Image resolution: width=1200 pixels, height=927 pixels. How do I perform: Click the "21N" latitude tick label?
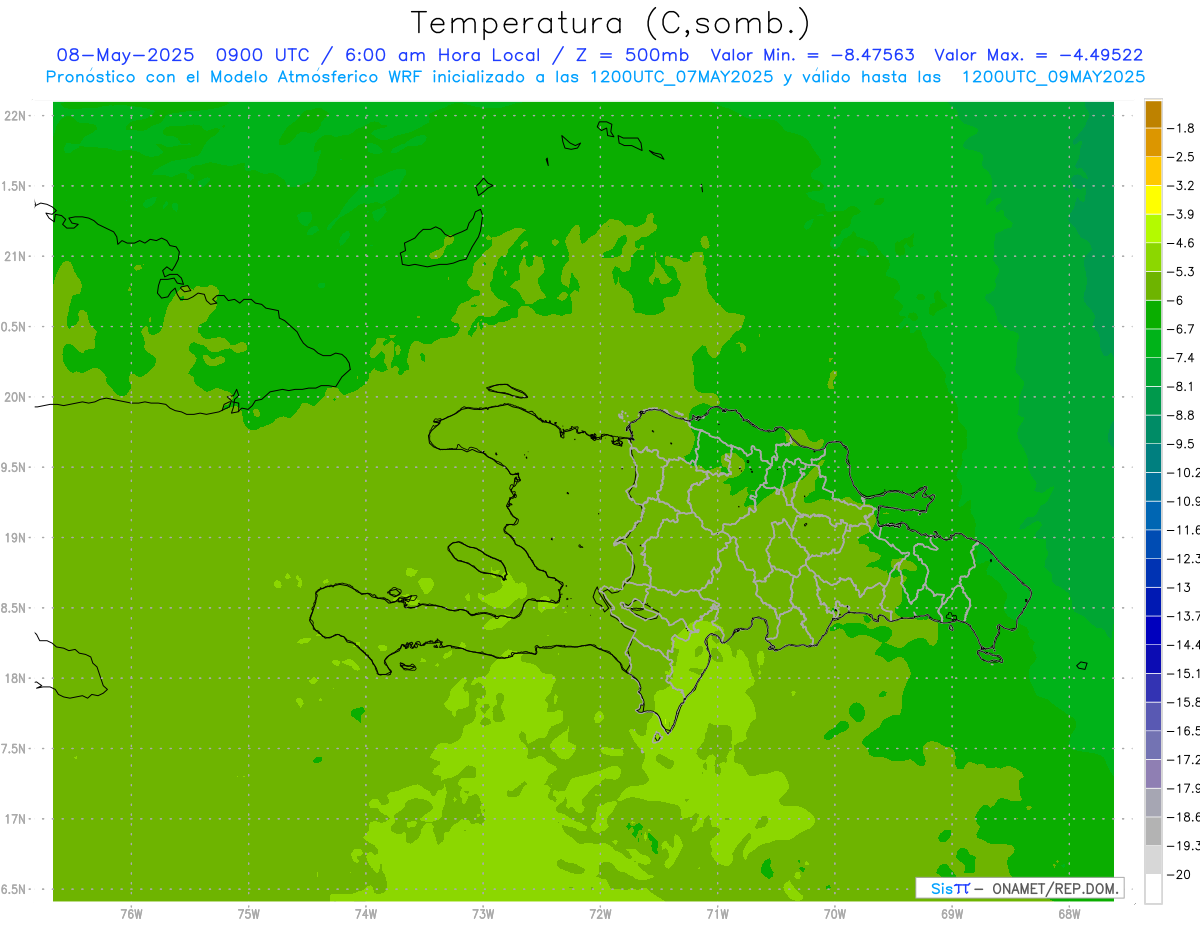(14, 256)
